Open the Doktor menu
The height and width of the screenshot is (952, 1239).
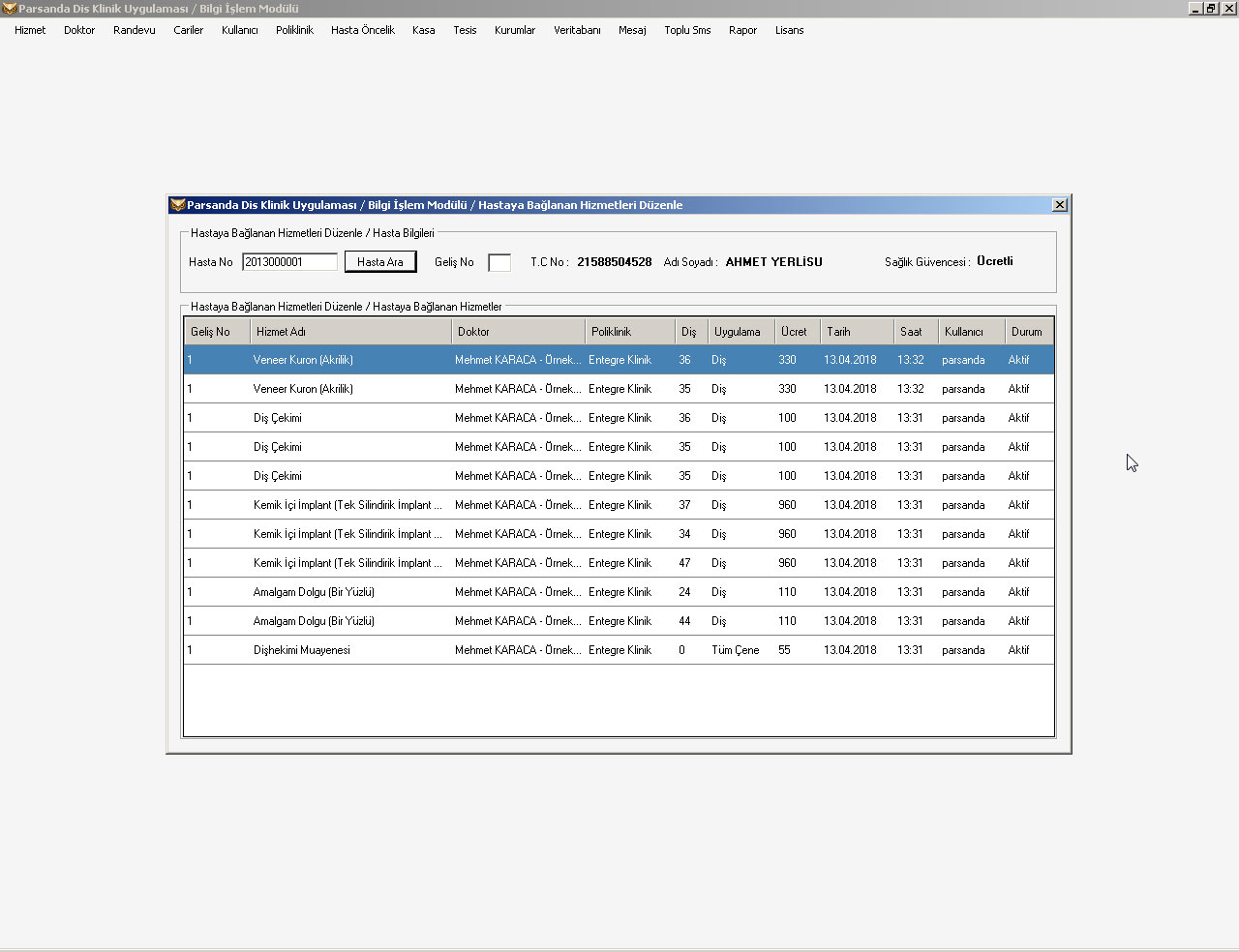[79, 30]
